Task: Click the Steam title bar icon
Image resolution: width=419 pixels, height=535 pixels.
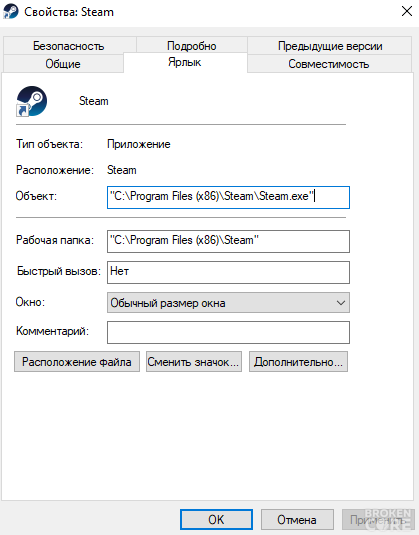Action: tap(11, 12)
